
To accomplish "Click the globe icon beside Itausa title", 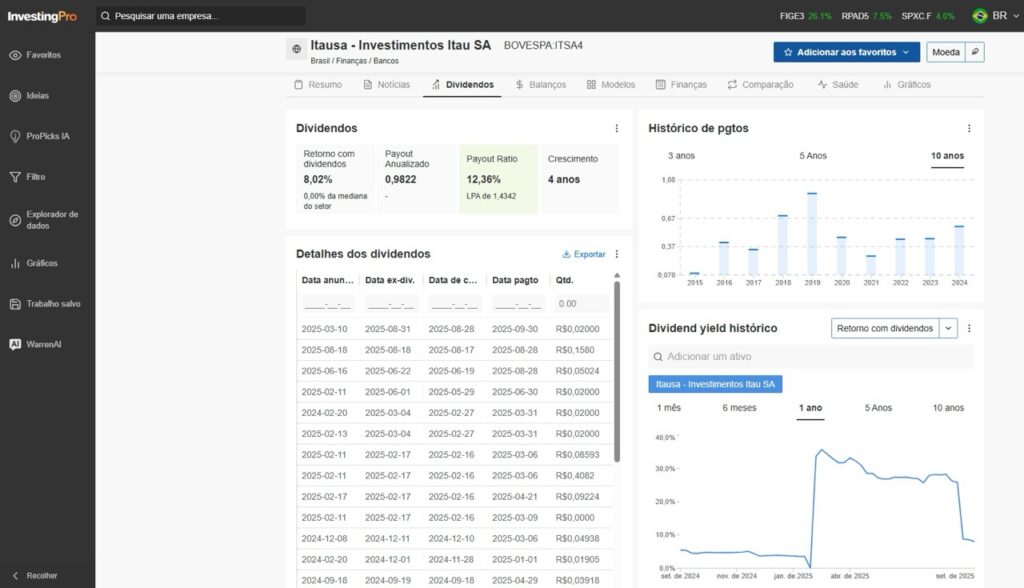I will click(x=296, y=49).
